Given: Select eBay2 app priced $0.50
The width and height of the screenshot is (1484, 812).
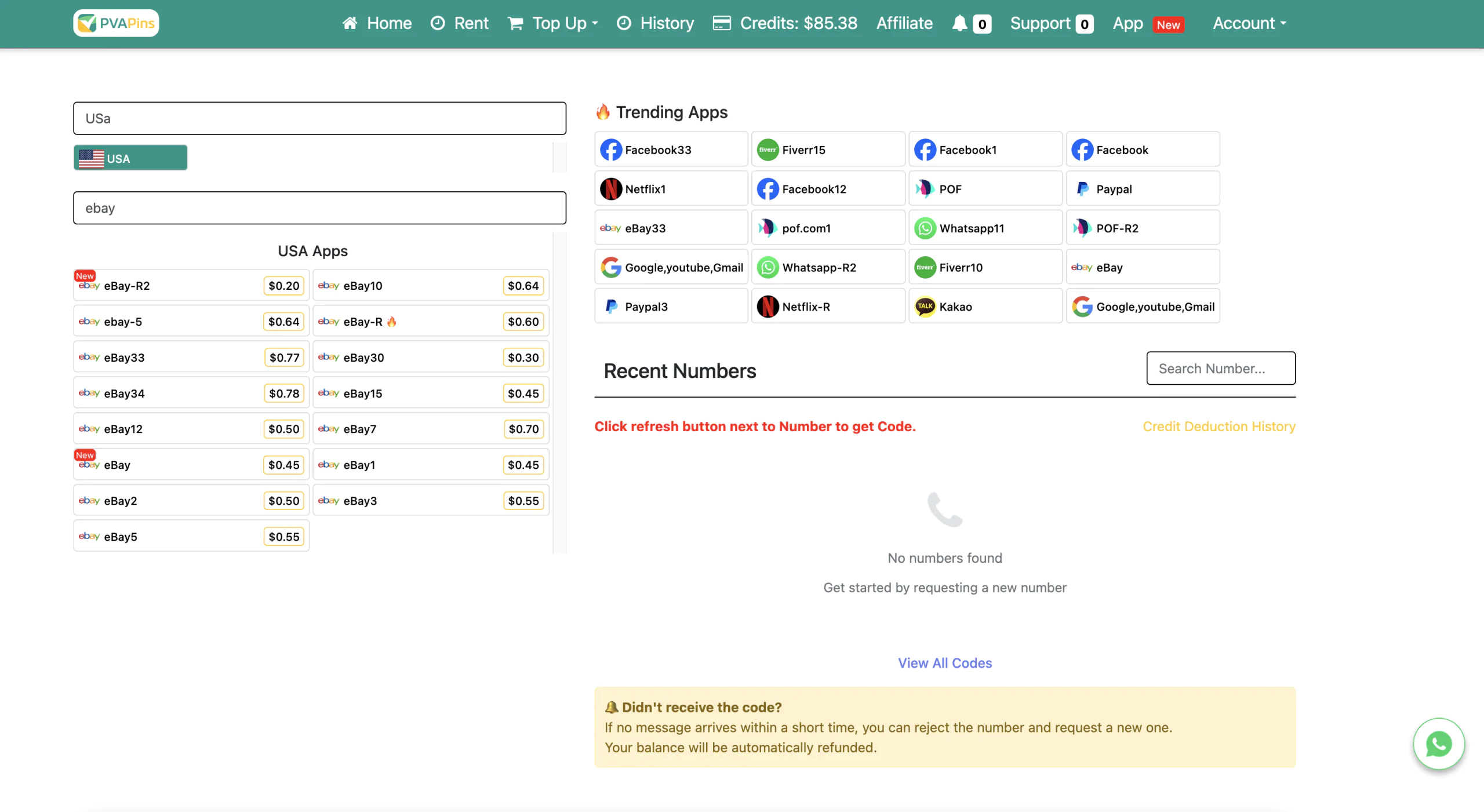Looking at the screenshot, I should [191, 501].
